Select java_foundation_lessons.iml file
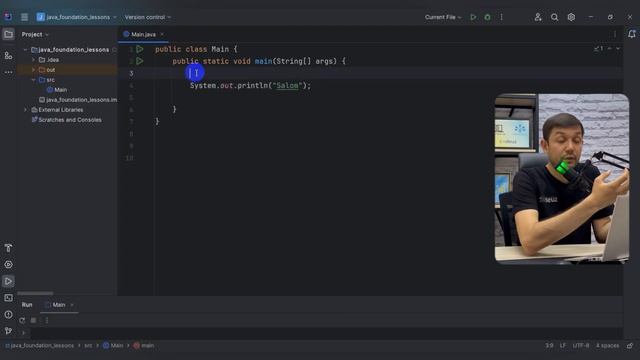This screenshot has width=640, height=360. [78, 100]
